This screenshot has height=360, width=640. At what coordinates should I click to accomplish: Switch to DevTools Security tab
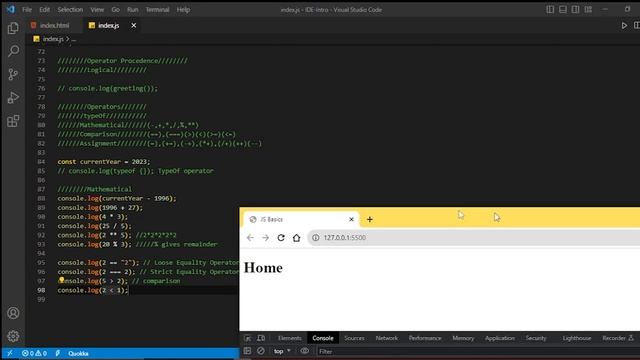[536, 338]
